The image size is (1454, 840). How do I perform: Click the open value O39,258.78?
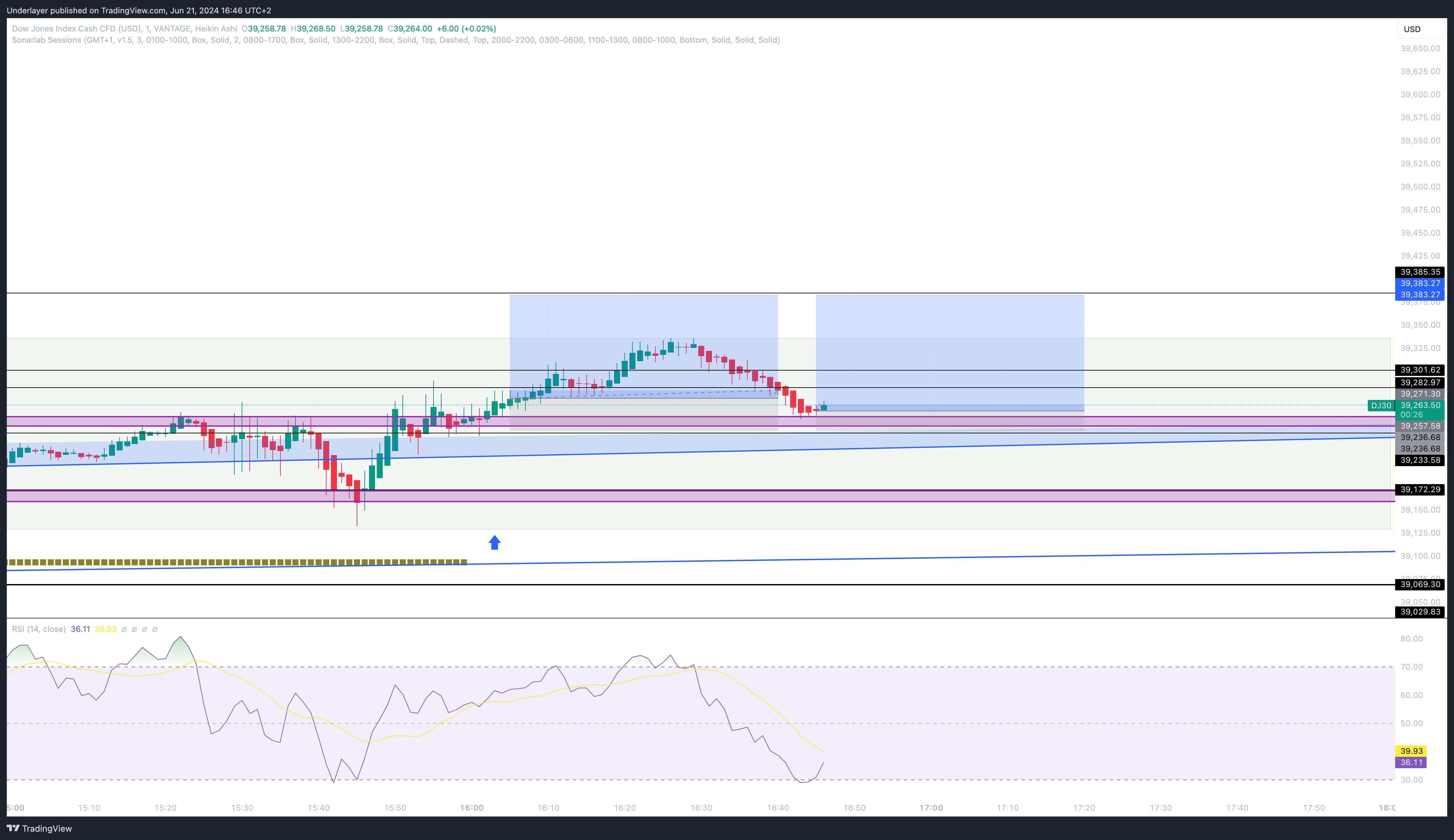(x=264, y=28)
